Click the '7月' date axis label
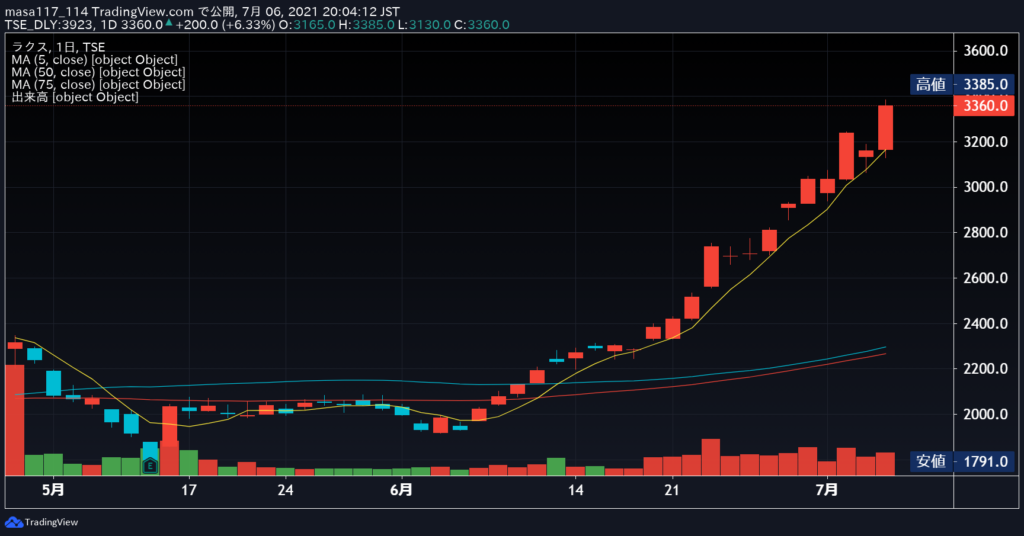 click(x=827, y=489)
